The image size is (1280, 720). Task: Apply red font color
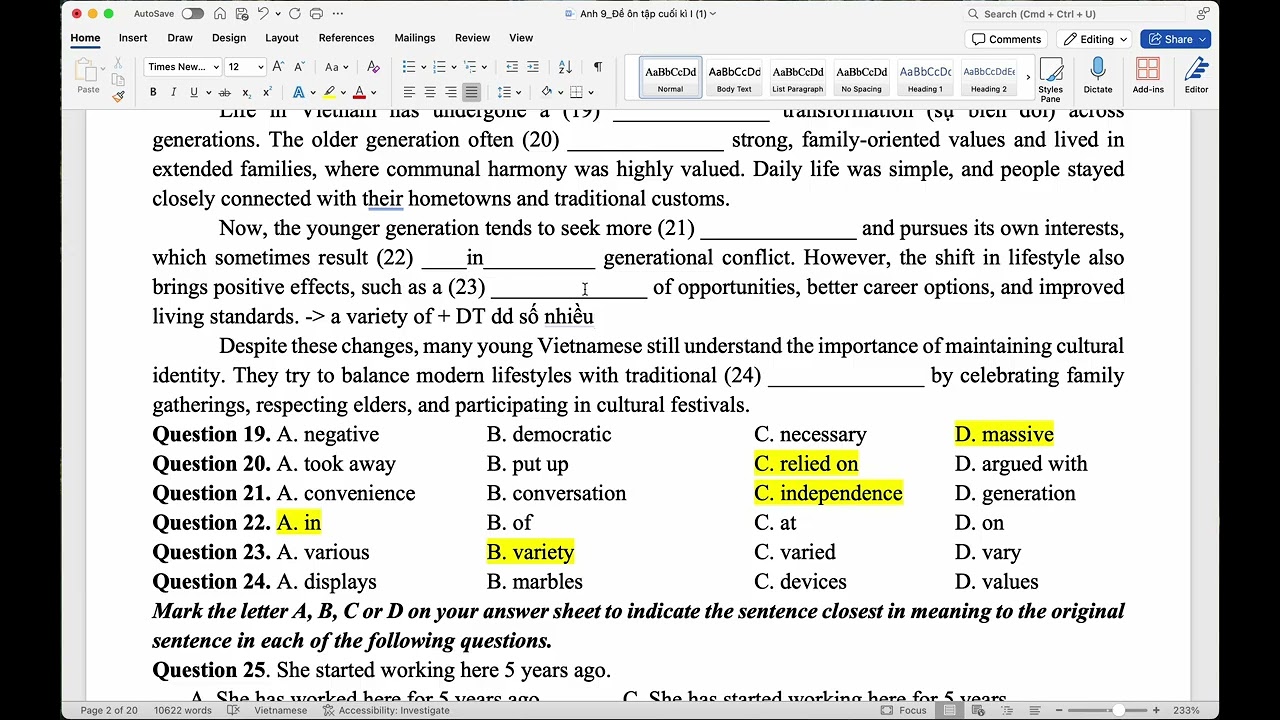click(x=359, y=93)
